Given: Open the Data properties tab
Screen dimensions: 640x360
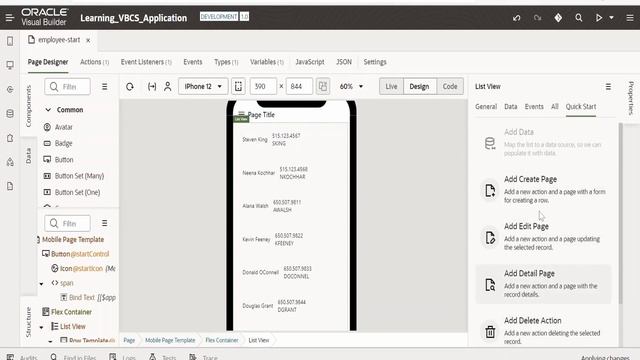Looking at the screenshot, I should coord(511,107).
